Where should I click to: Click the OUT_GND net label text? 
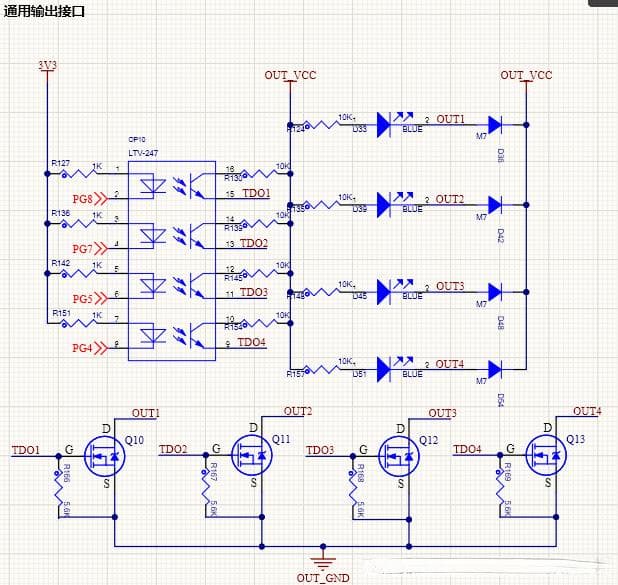[x=323, y=578]
